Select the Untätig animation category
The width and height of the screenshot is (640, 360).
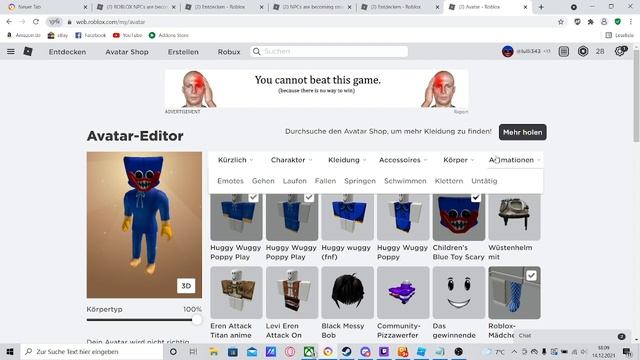click(x=484, y=181)
